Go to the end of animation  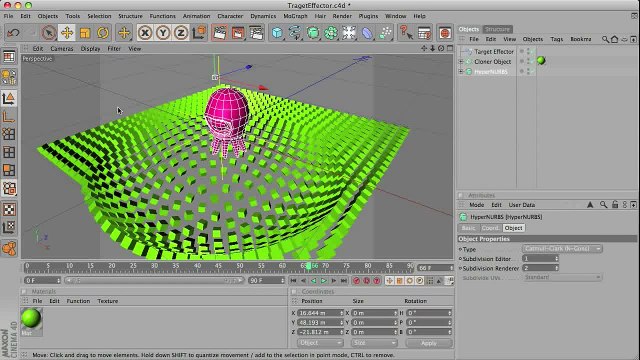click(x=344, y=281)
